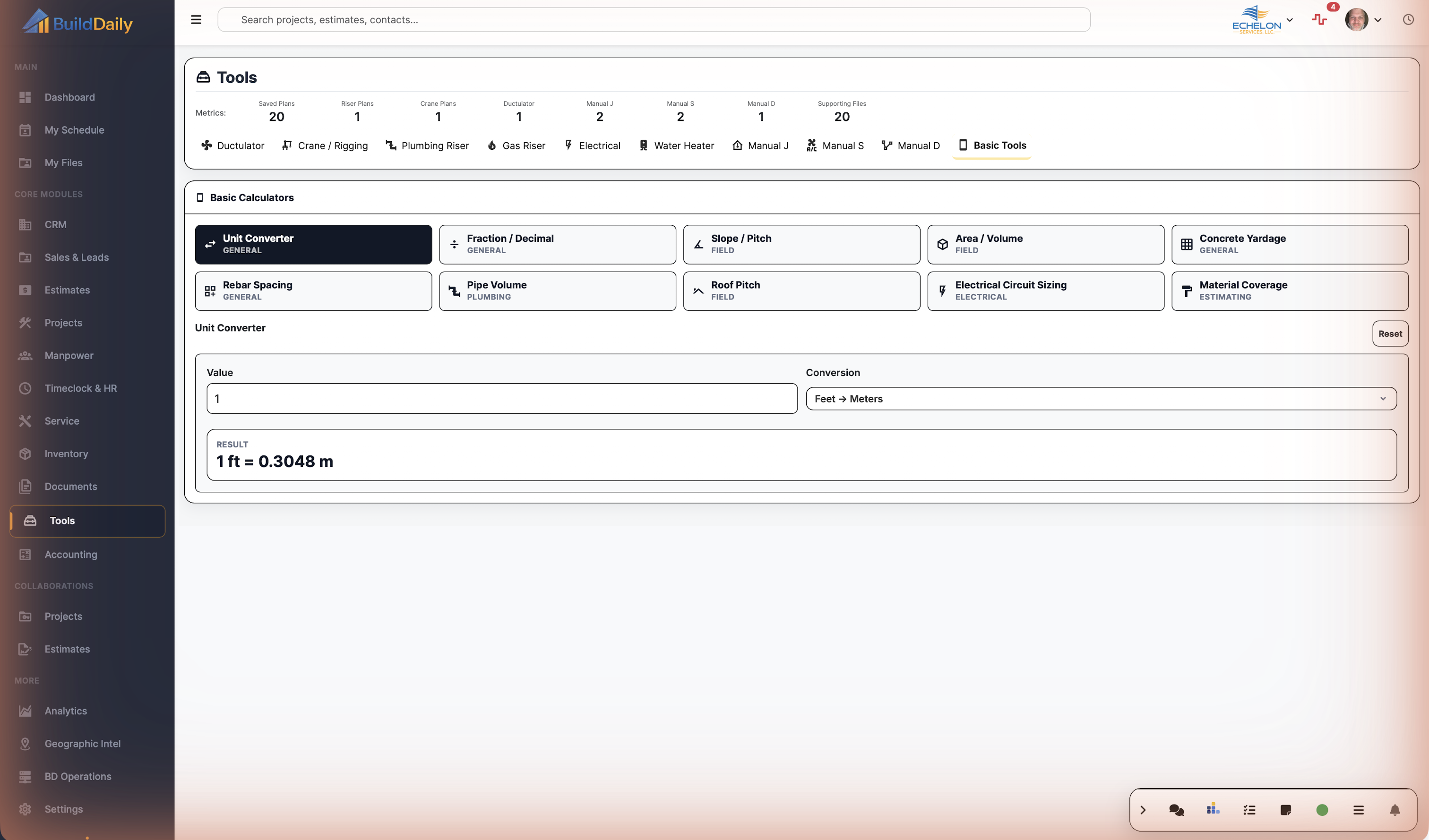This screenshot has height=840, width=1429.
Task: Open the user avatar profile dropdown
Action: 1363,20
